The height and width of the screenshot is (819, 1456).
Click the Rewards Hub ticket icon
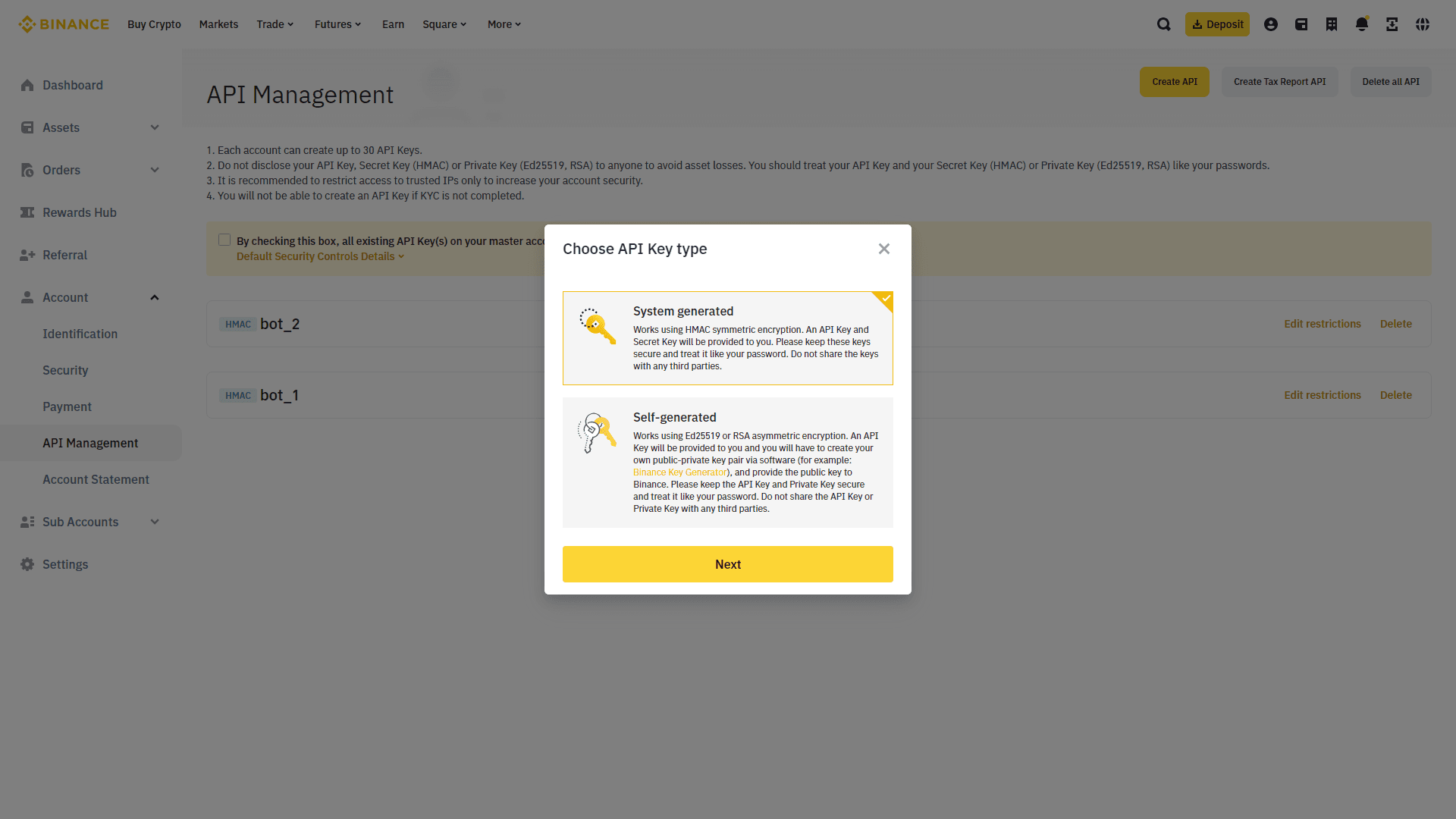point(27,212)
